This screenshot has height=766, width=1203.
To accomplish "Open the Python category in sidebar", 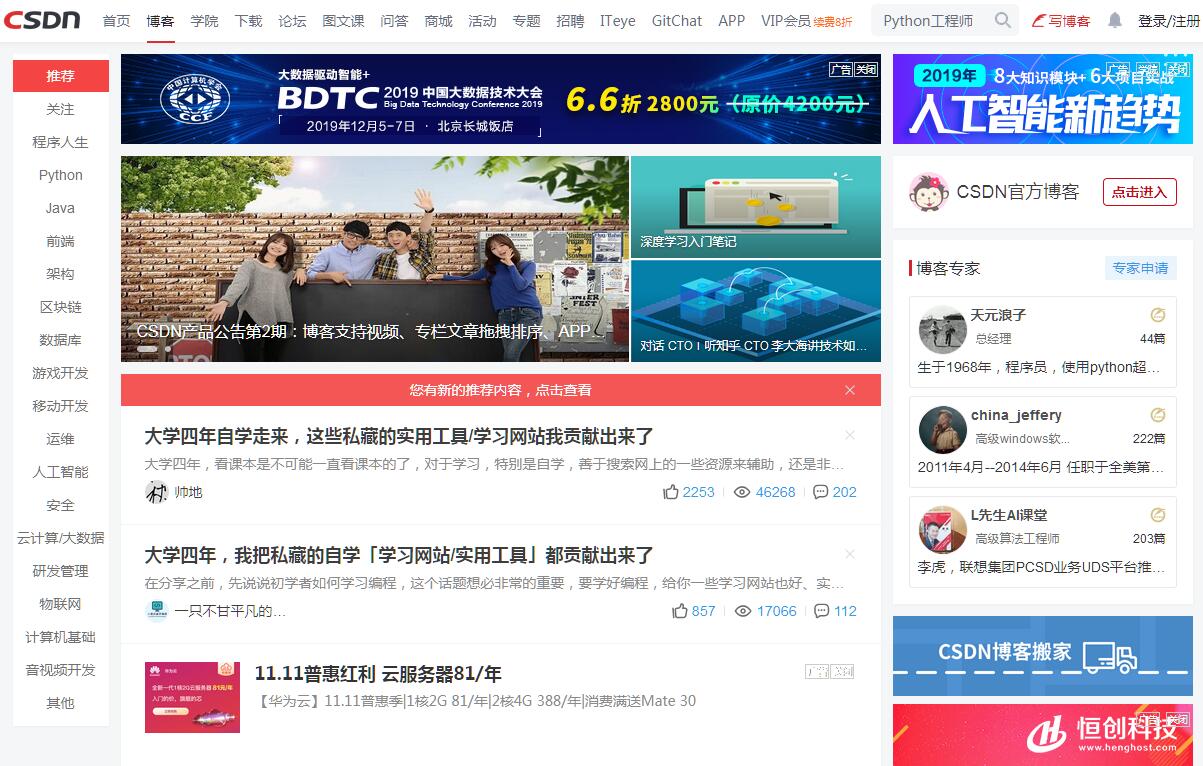I will click(61, 175).
